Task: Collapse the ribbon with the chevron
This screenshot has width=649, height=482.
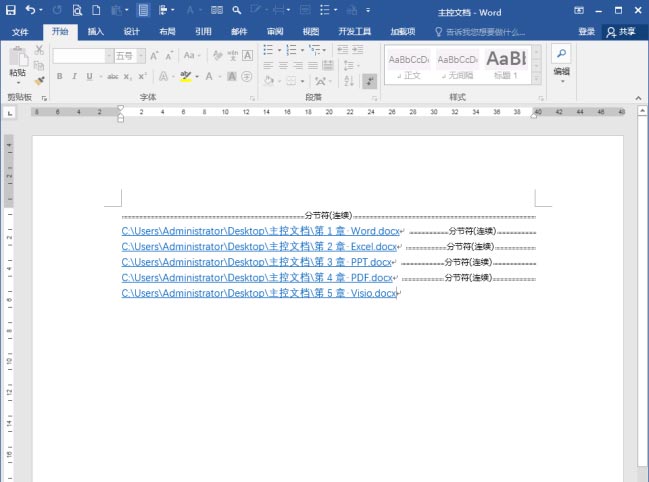Action: click(x=638, y=98)
